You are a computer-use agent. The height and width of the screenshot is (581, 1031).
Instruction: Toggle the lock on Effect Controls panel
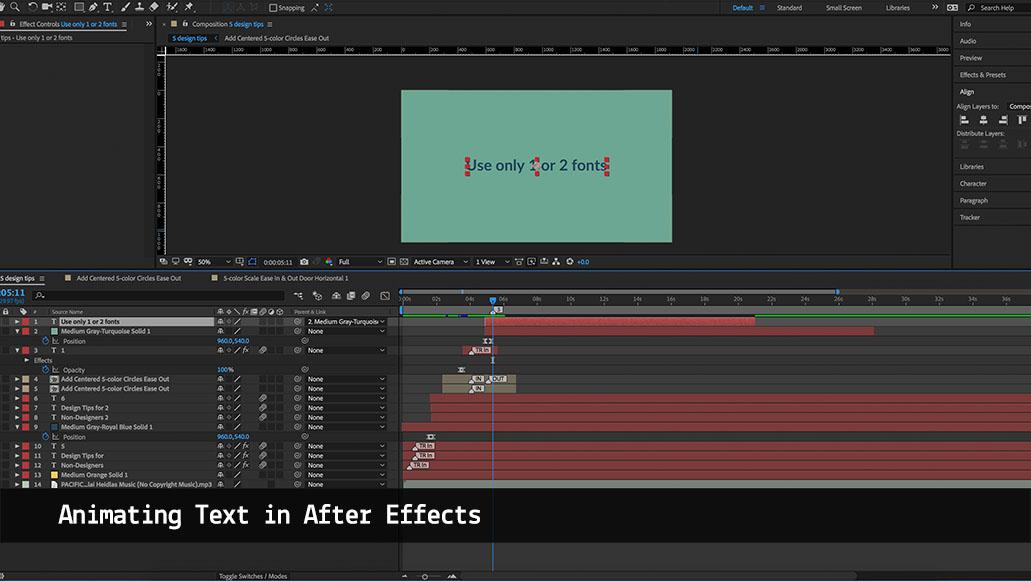12,23
